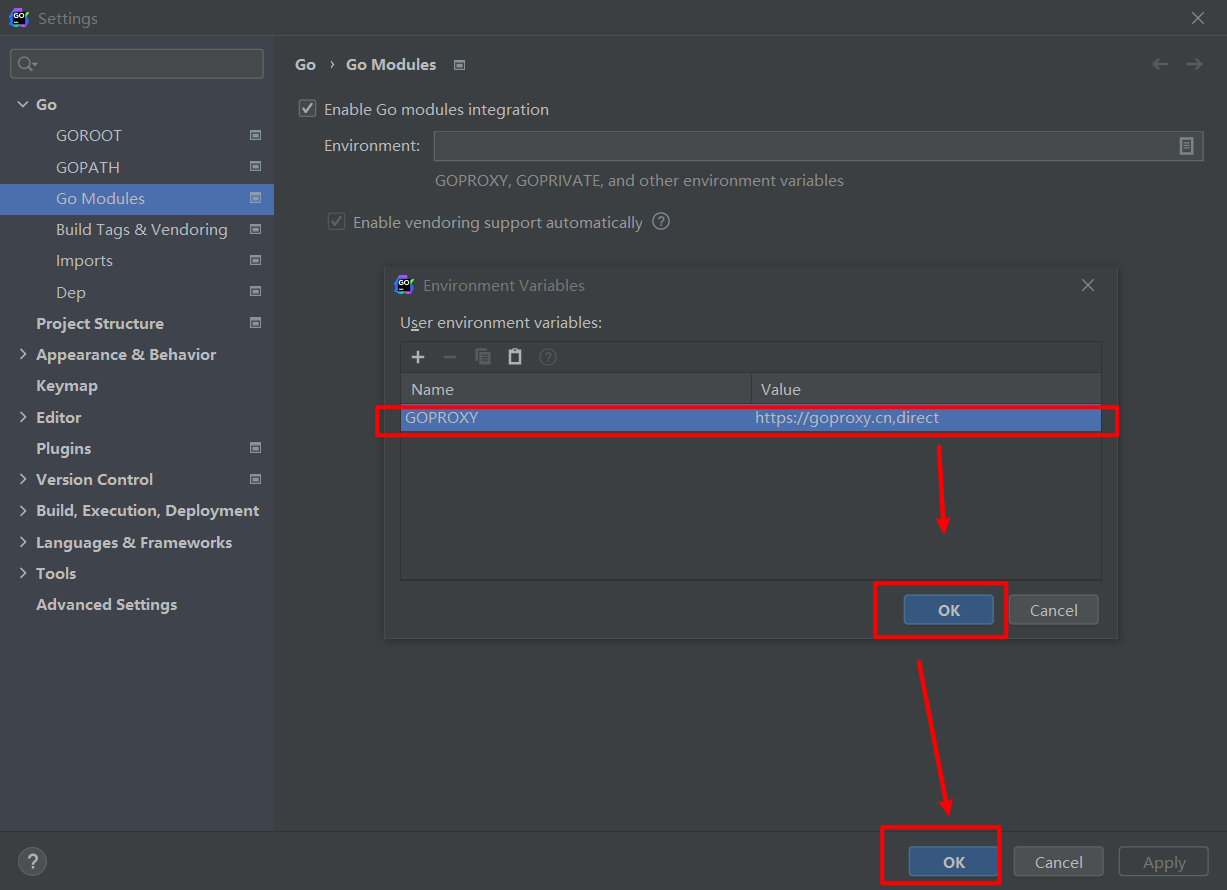Click the copy variables icon
The width and height of the screenshot is (1227, 890).
coord(483,357)
